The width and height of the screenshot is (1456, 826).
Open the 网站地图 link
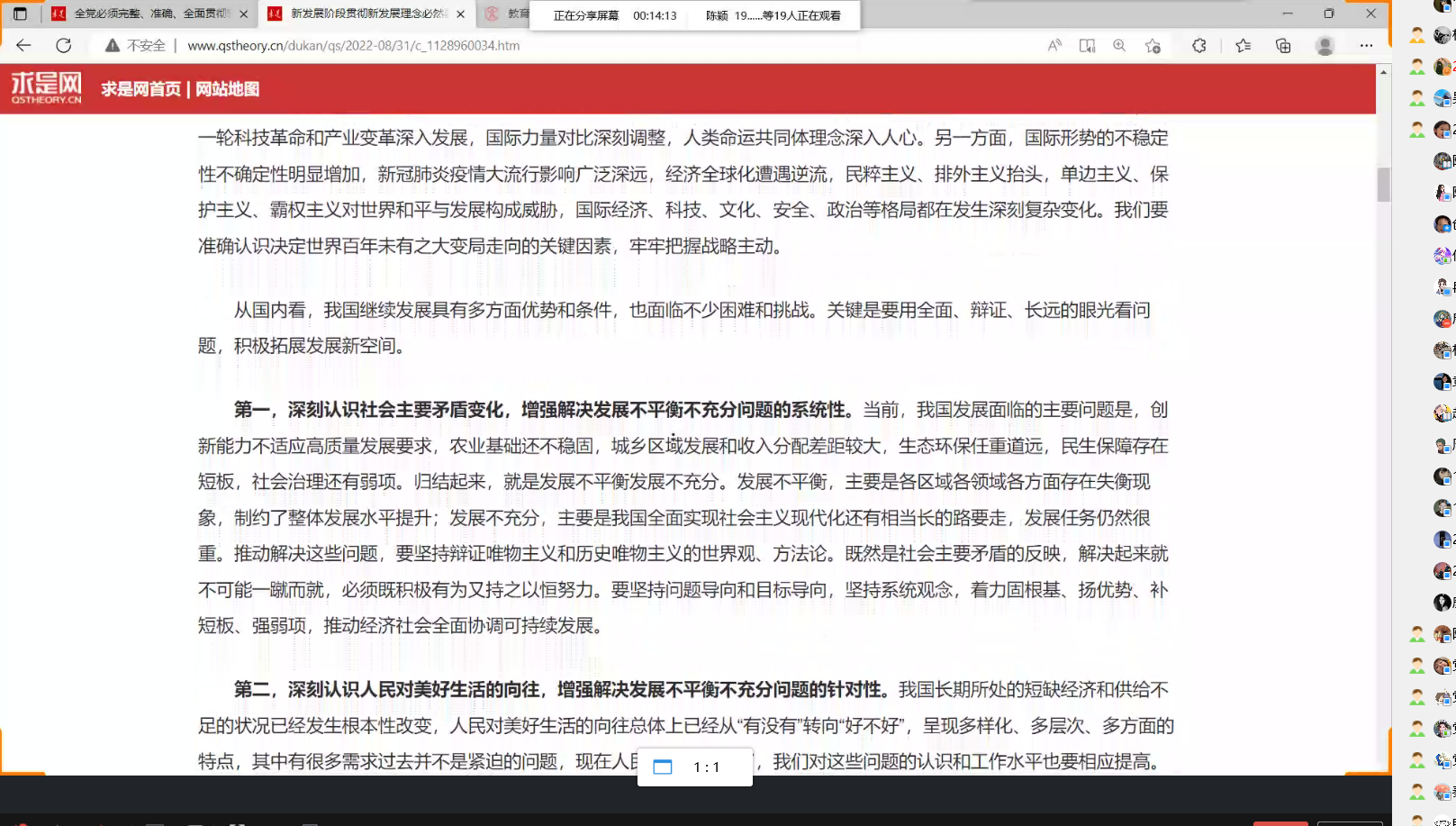(227, 88)
